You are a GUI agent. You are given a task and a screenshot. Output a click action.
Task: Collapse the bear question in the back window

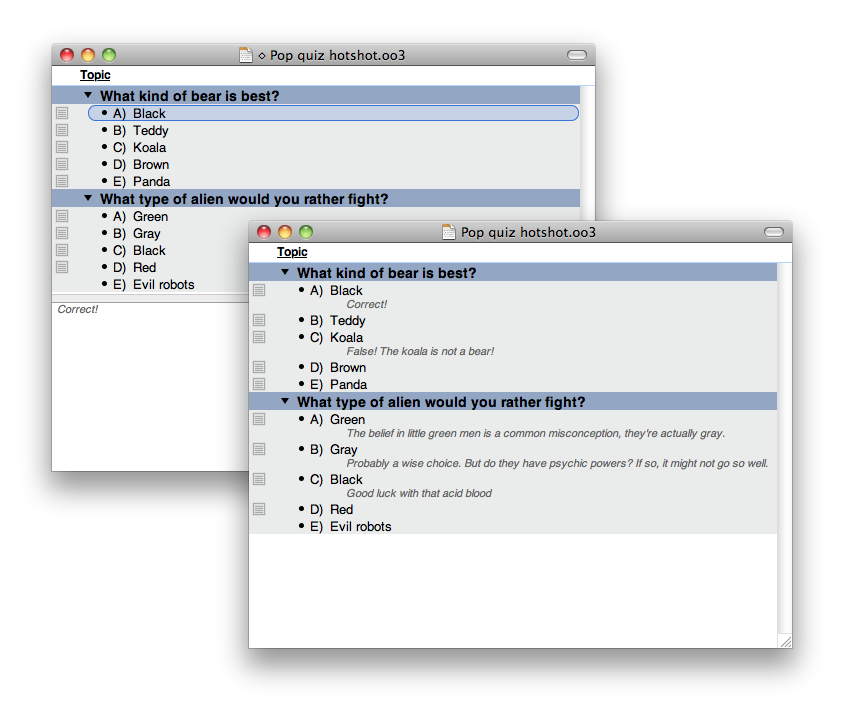pos(88,96)
